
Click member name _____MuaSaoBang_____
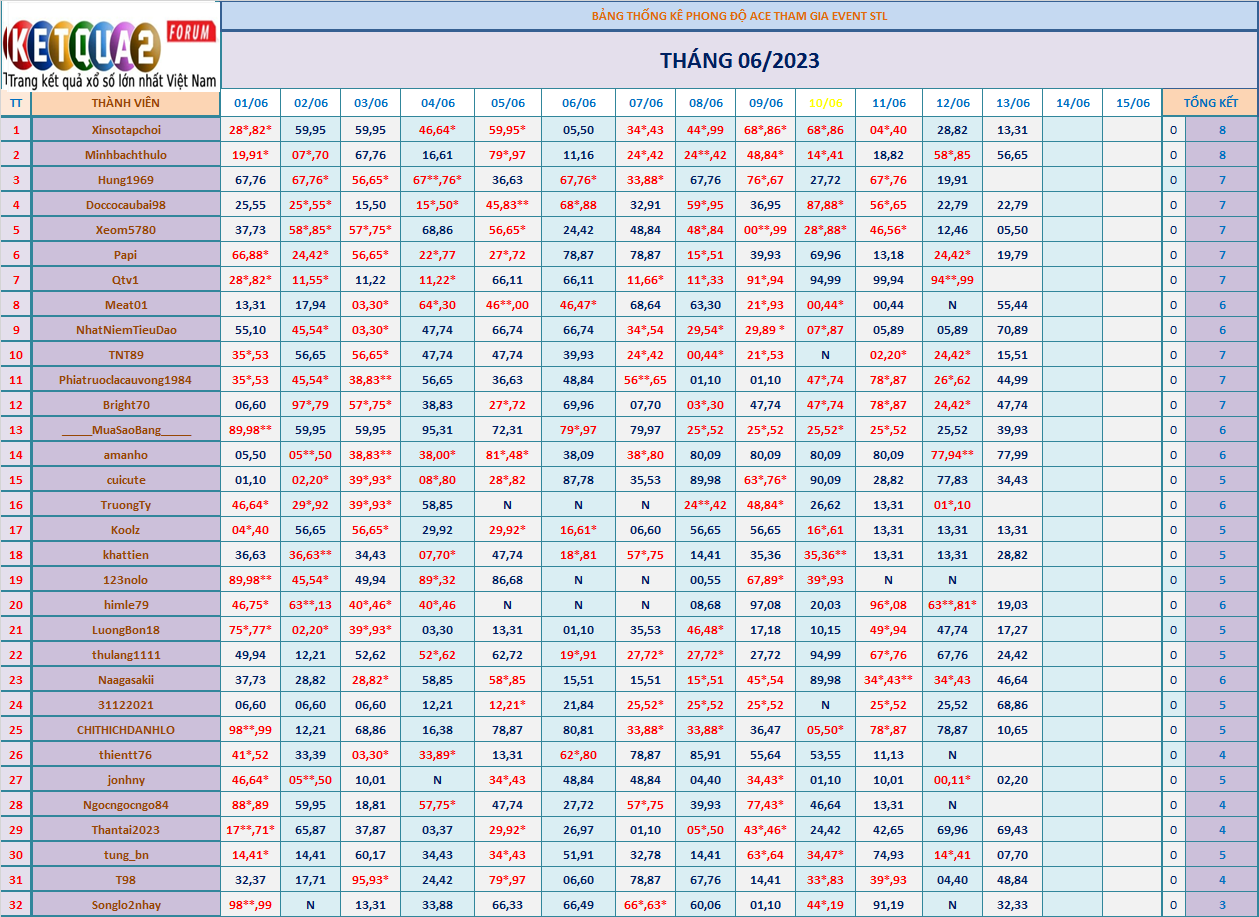tap(125, 430)
